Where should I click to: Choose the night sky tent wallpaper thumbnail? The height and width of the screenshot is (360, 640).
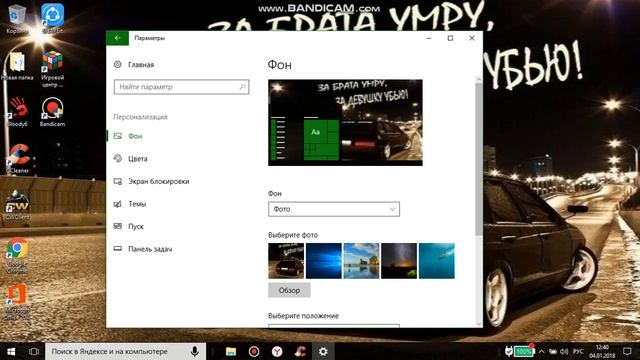click(399, 261)
